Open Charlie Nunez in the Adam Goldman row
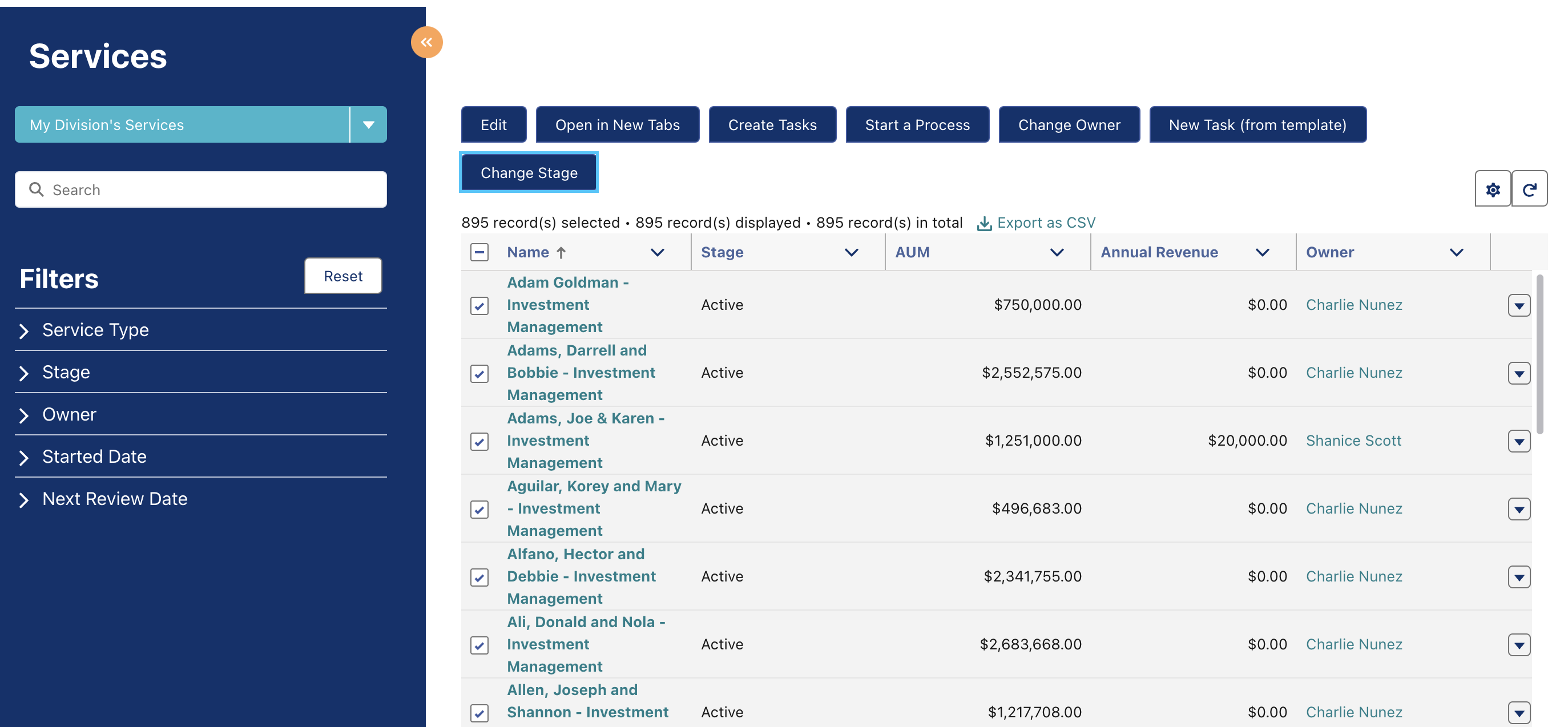The image size is (1568, 727). 1354,305
